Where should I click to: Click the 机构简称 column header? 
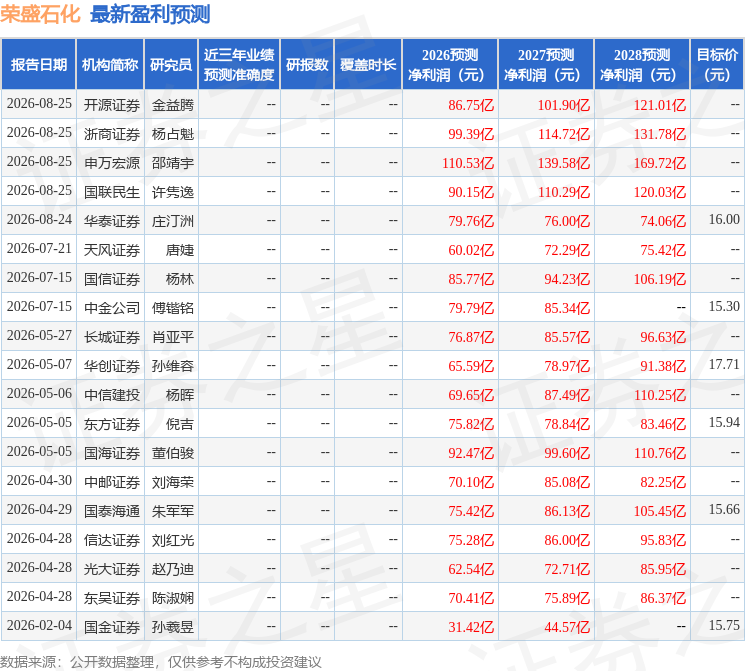click(x=110, y=65)
